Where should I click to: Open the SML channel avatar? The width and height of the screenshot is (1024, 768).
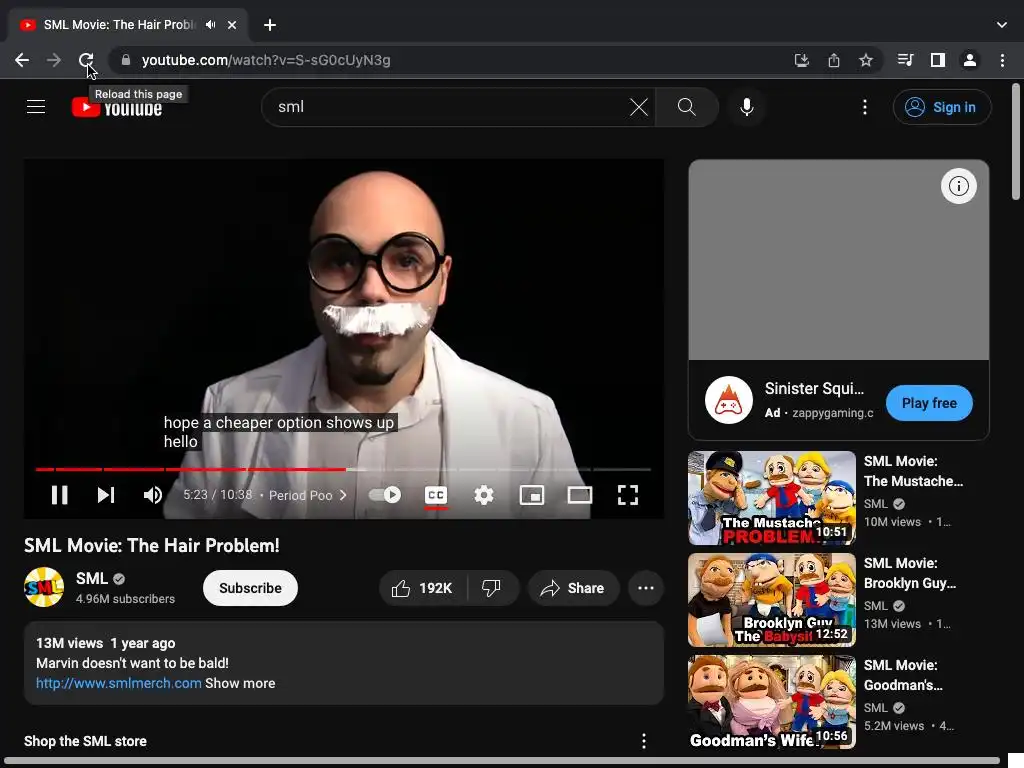coord(44,587)
